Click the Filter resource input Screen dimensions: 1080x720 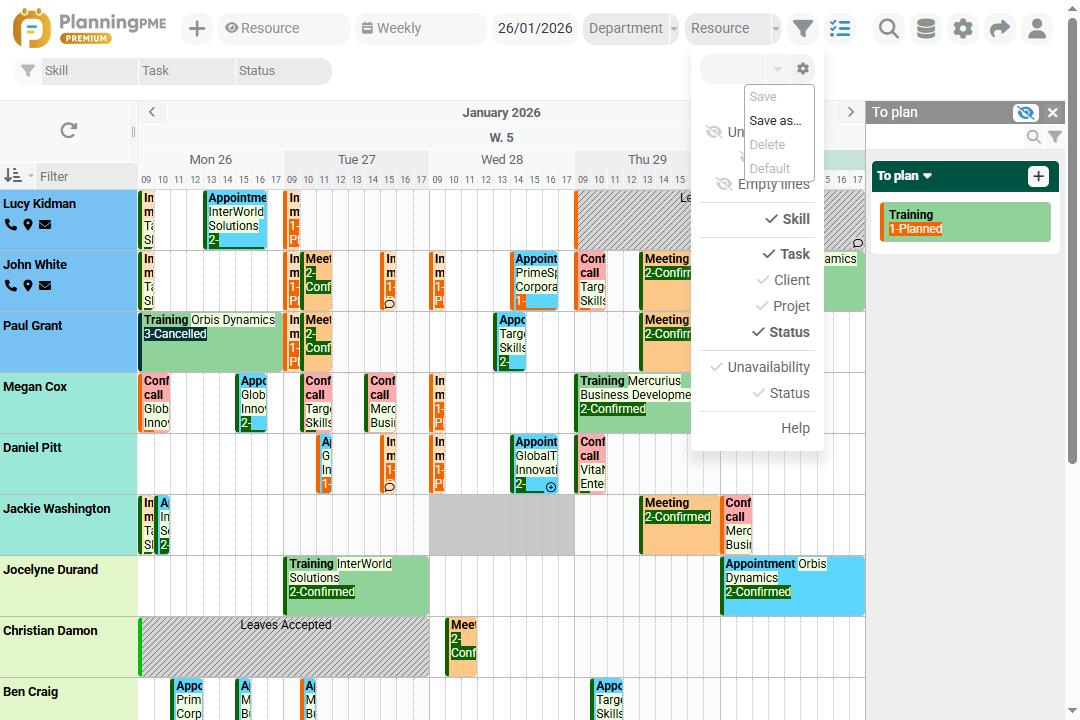coord(86,176)
